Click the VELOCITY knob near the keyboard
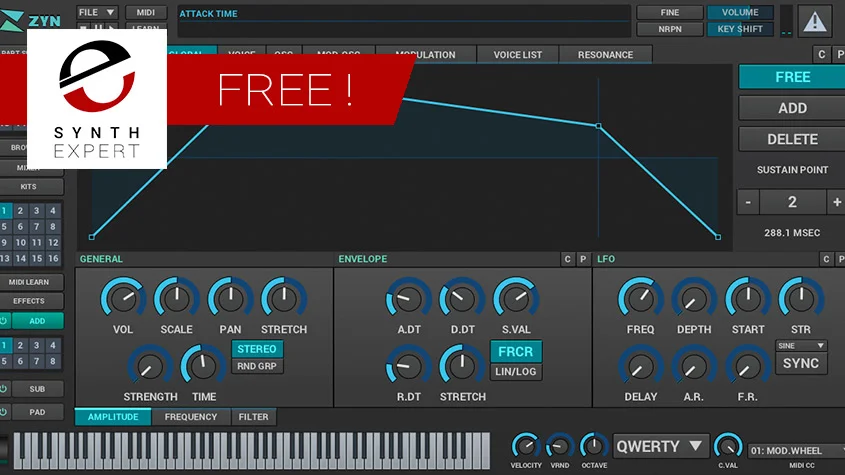 tap(525, 446)
